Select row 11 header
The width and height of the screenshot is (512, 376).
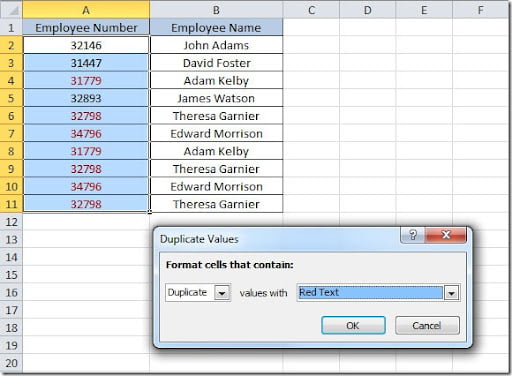point(11,204)
